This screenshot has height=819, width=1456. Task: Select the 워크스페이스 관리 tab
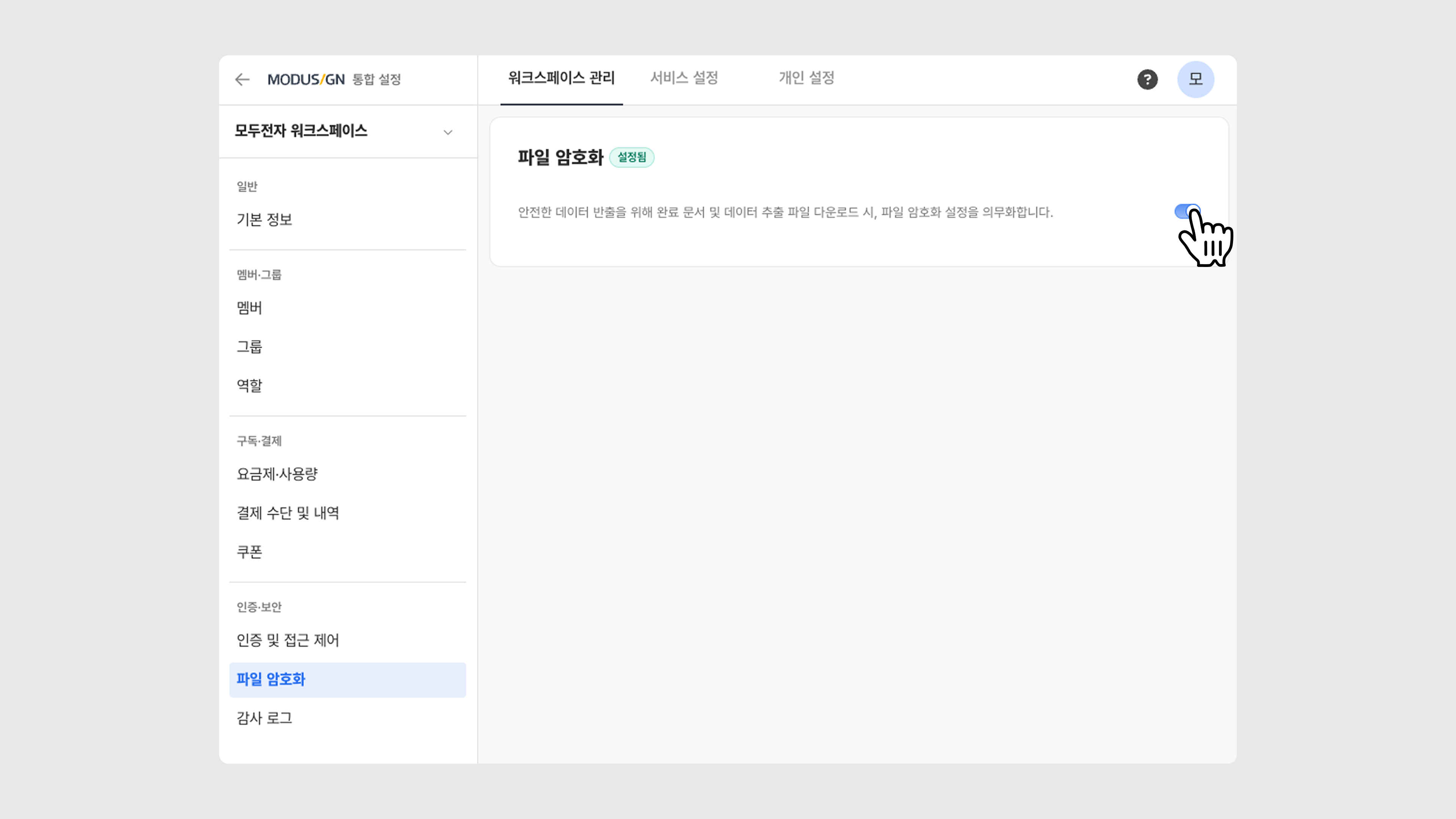click(x=561, y=78)
